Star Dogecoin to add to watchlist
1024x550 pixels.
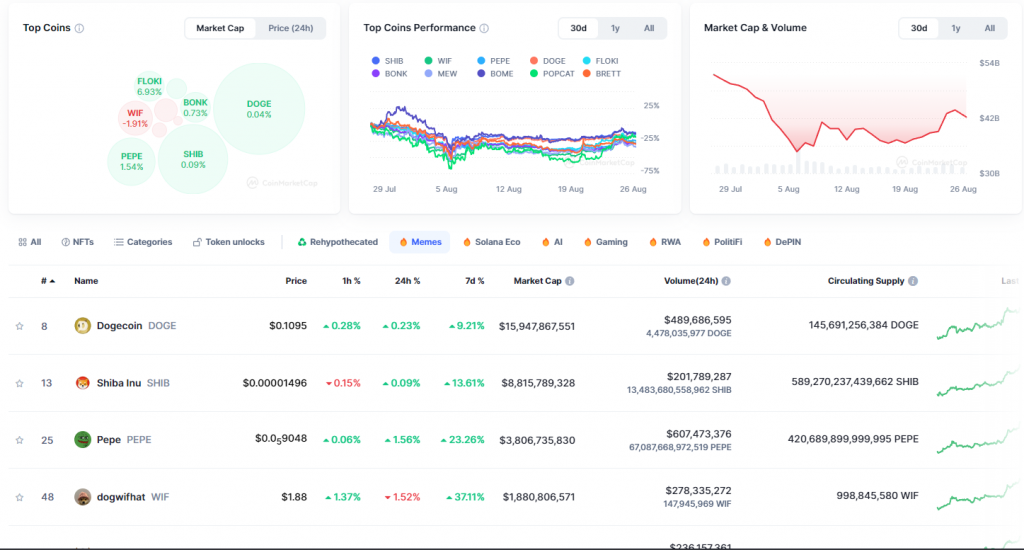pyautogui.click(x=20, y=326)
